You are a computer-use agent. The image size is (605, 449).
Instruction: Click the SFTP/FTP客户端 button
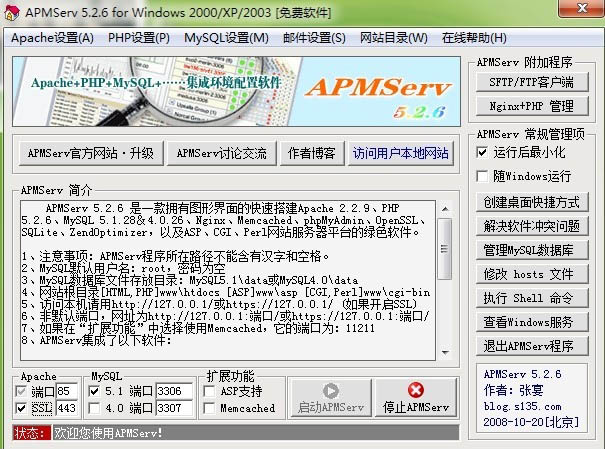pos(533,82)
